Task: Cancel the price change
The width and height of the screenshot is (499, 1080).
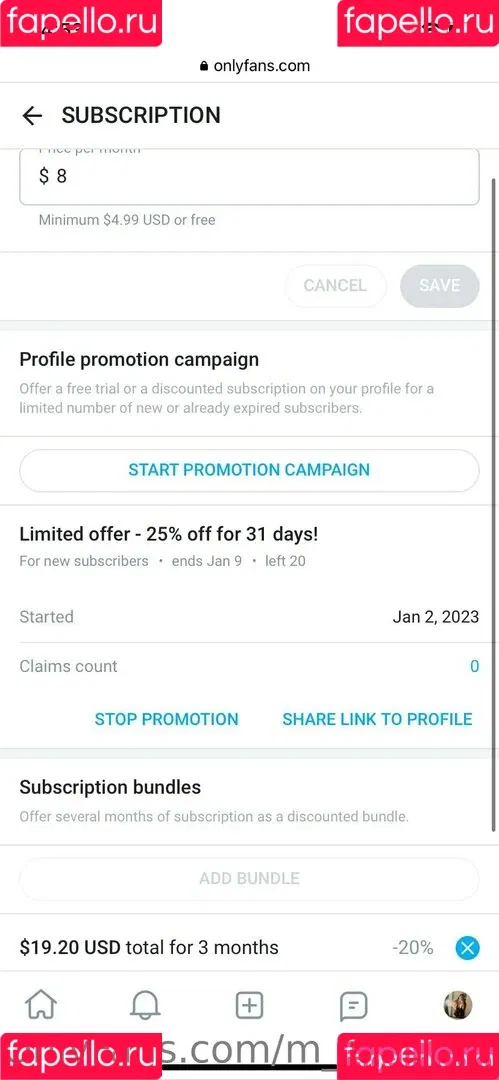Action: coord(336,286)
